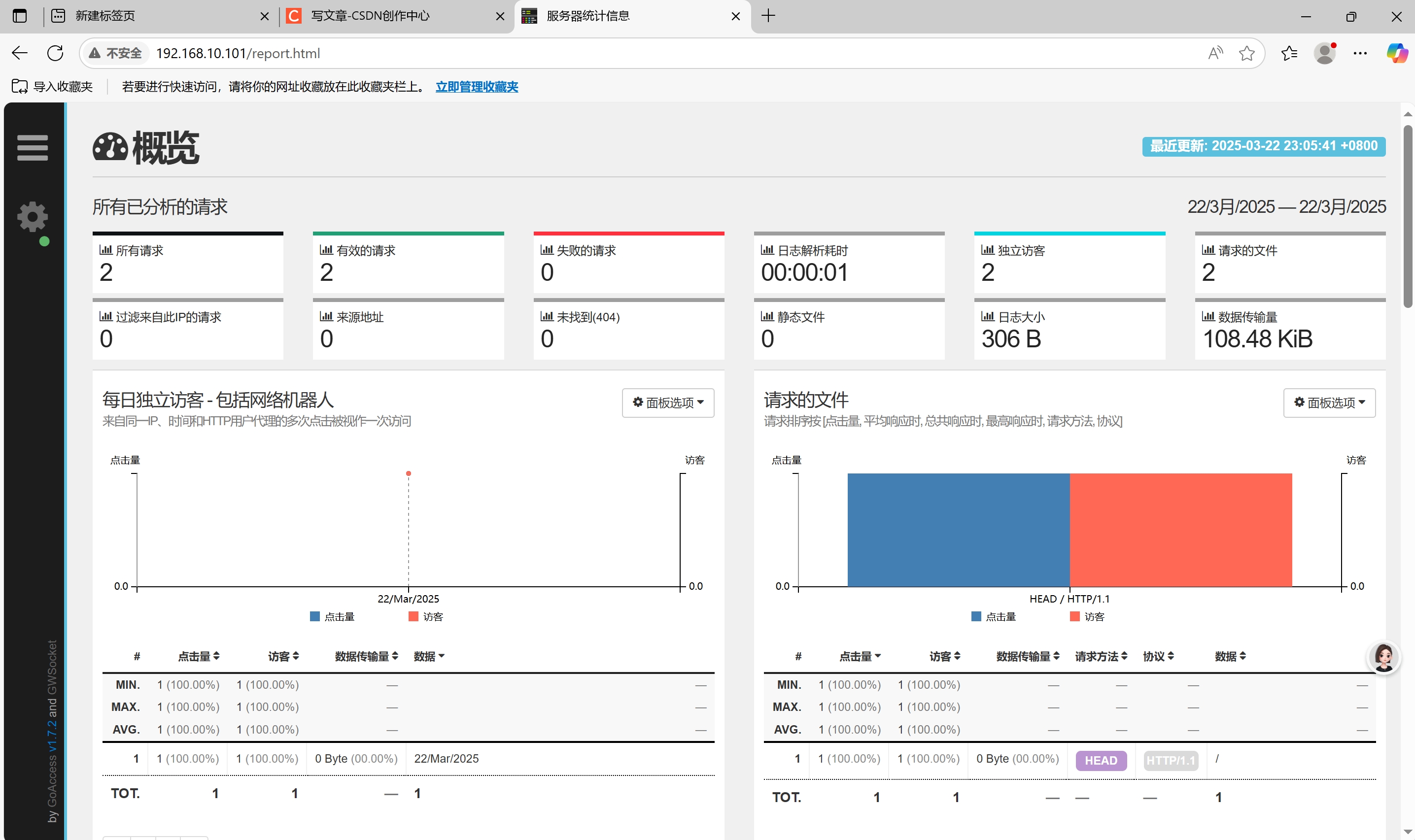
Task: Open the favorites list icon
Action: tap(1289, 53)
